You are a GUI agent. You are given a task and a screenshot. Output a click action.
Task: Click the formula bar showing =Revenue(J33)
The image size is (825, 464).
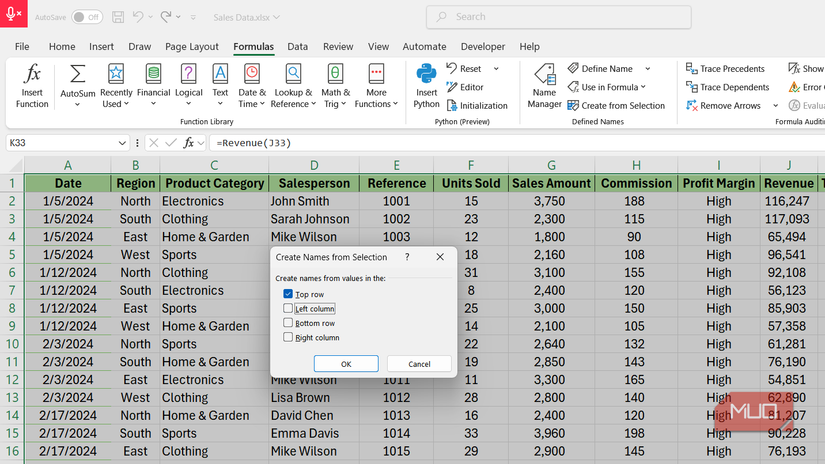517,143
